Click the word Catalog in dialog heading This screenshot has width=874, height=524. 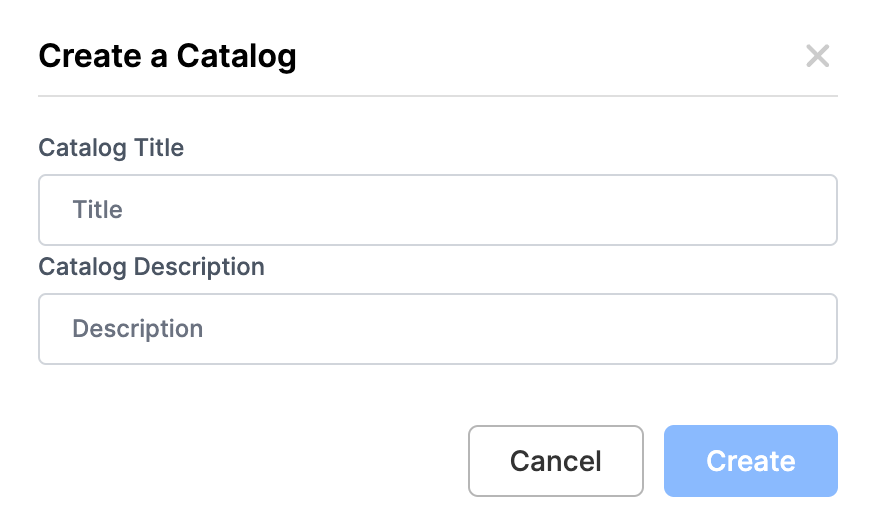237,56
